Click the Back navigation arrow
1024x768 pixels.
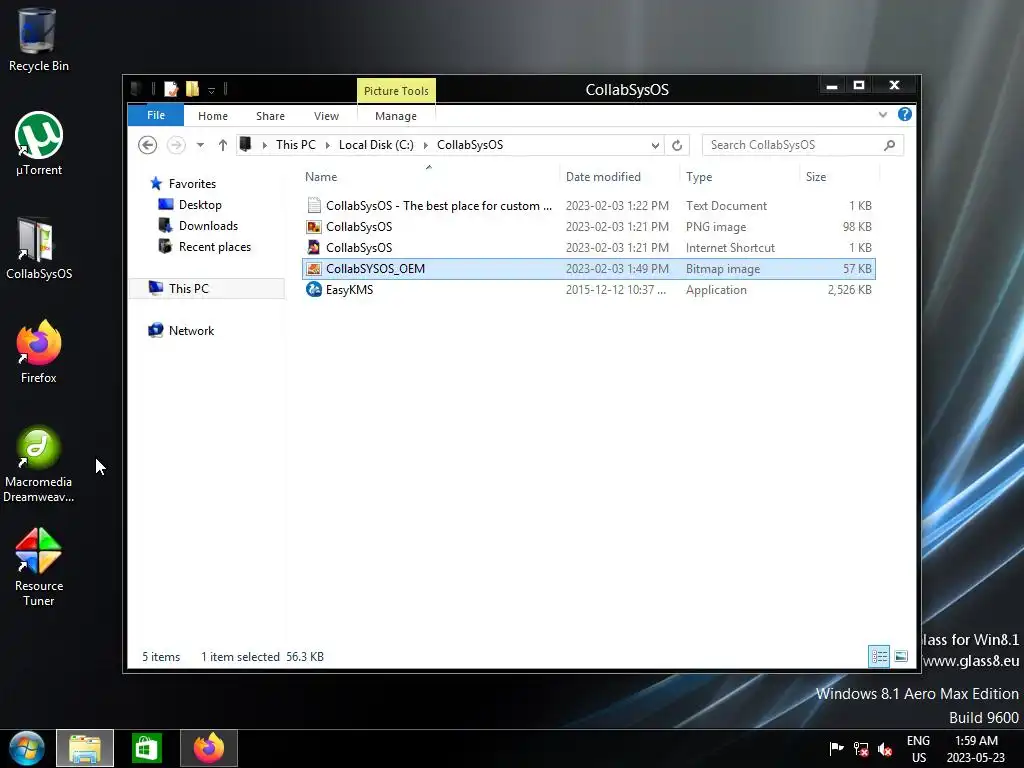coord(148,145)
